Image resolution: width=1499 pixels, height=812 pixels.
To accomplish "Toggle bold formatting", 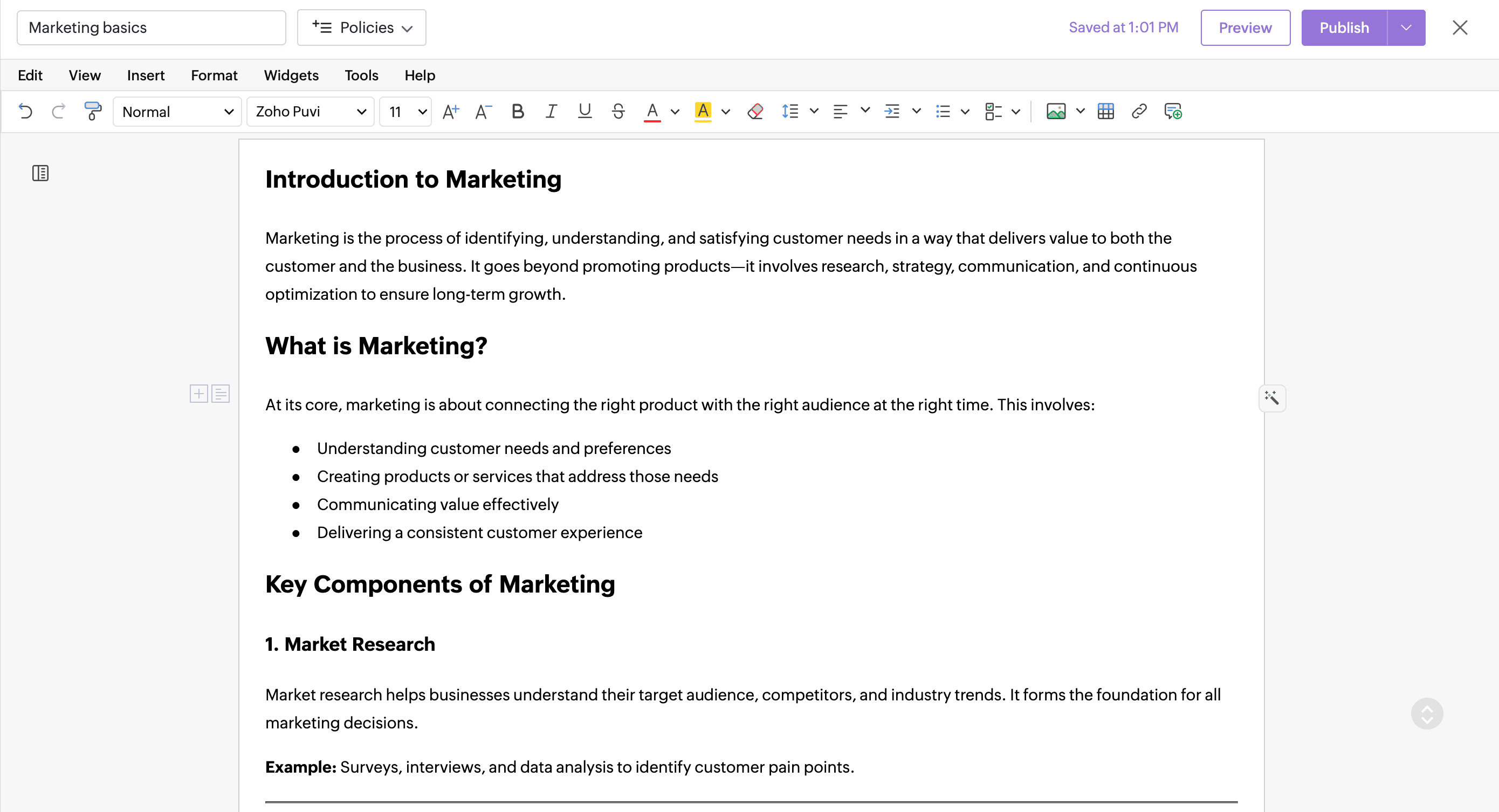I will pyautogui.click(x=517, y=111).
